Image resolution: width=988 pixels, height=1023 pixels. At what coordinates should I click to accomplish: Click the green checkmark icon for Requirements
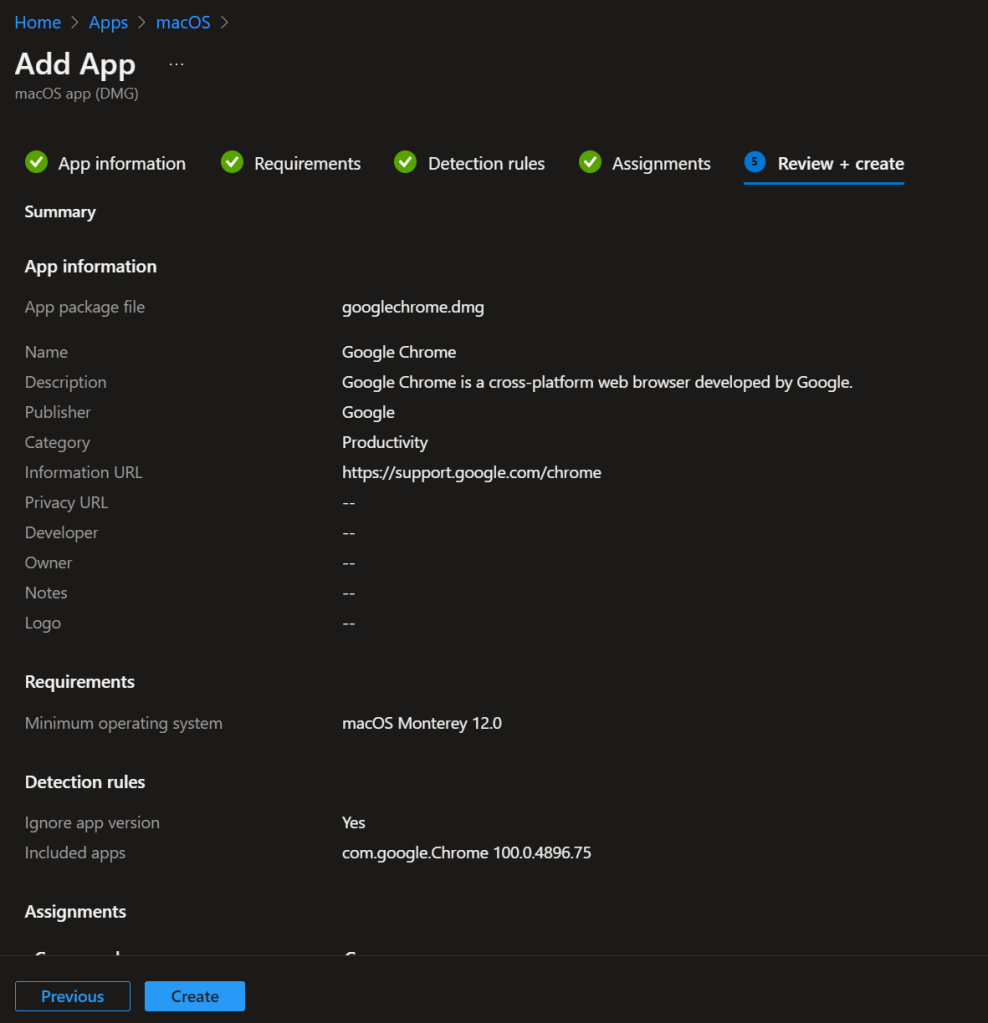point(232,162)
